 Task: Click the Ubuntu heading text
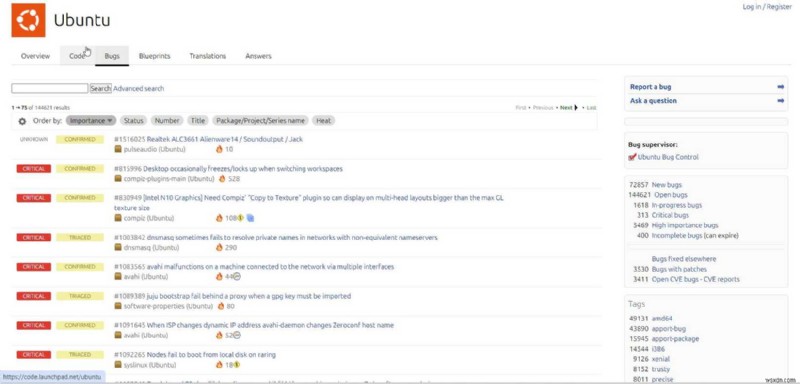[82, 20]
